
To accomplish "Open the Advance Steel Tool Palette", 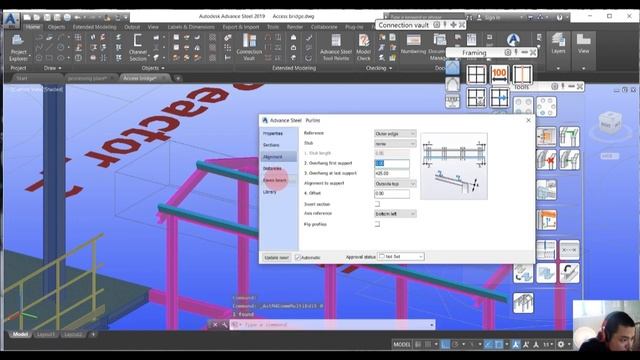I will [x=336, y=48].
